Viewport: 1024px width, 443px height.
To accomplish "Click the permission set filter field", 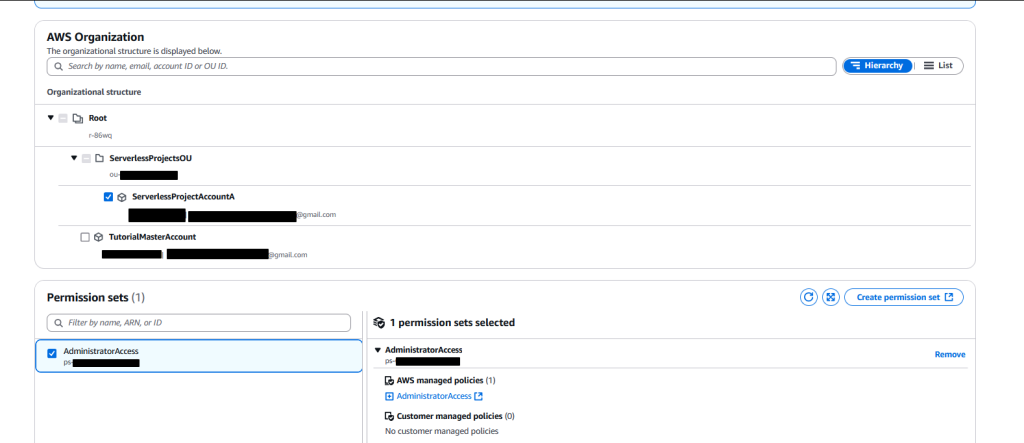I will point(199,323).
